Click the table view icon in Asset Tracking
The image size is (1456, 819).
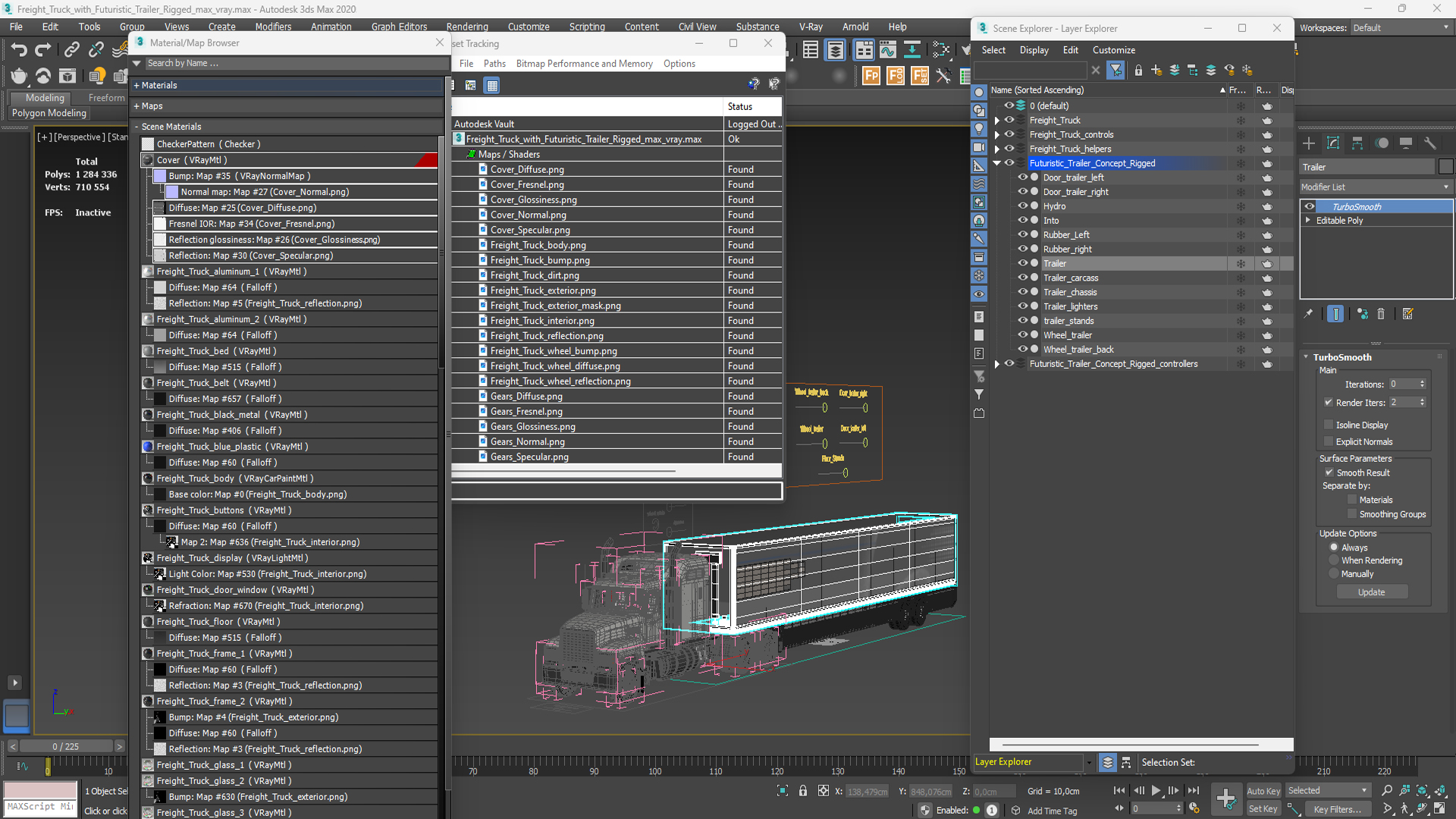click(492, 85)
